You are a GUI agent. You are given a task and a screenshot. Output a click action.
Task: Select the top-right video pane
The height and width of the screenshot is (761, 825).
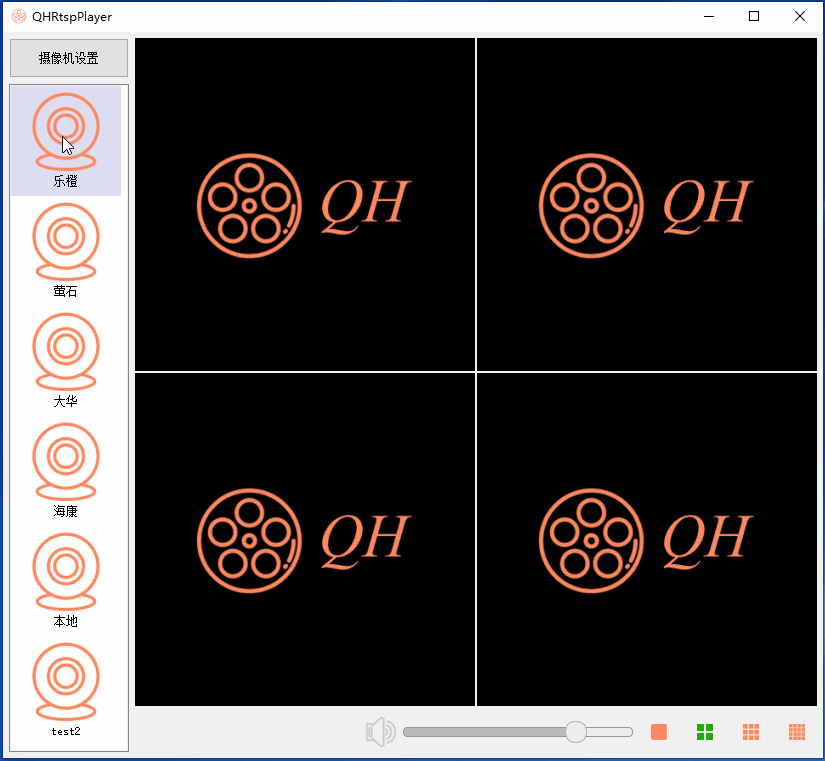click(x=647, y=204)
